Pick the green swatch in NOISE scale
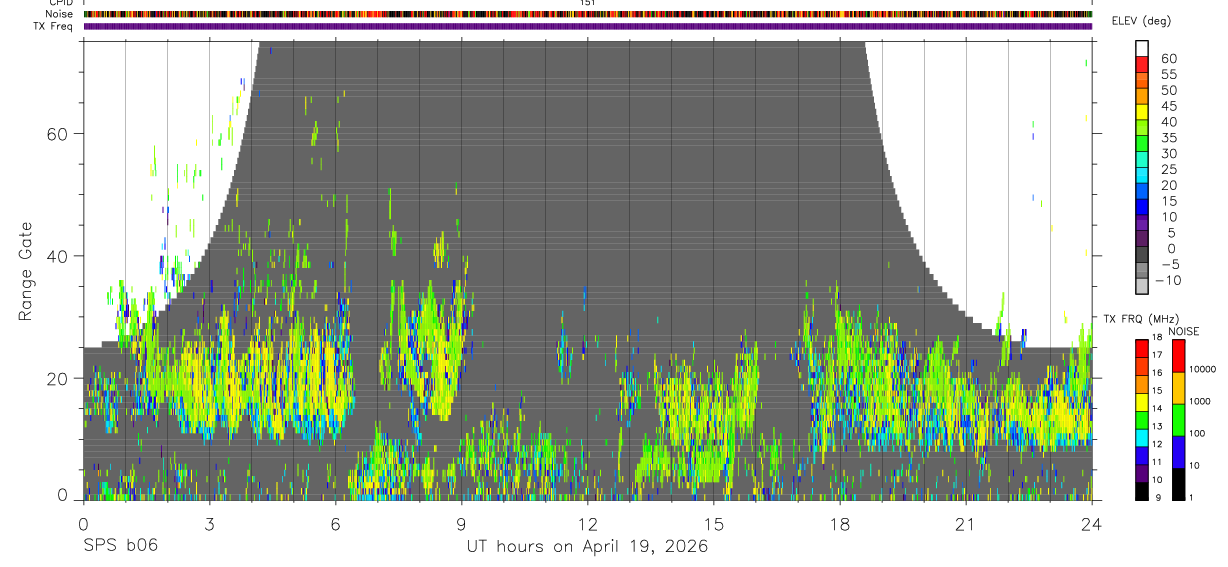Image resolution: width=1228 pixels, height=567 pixels. (x=1179, y=420)
